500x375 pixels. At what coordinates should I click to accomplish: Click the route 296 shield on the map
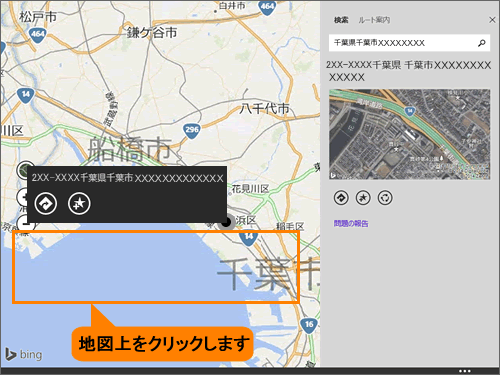coord(192,130)
